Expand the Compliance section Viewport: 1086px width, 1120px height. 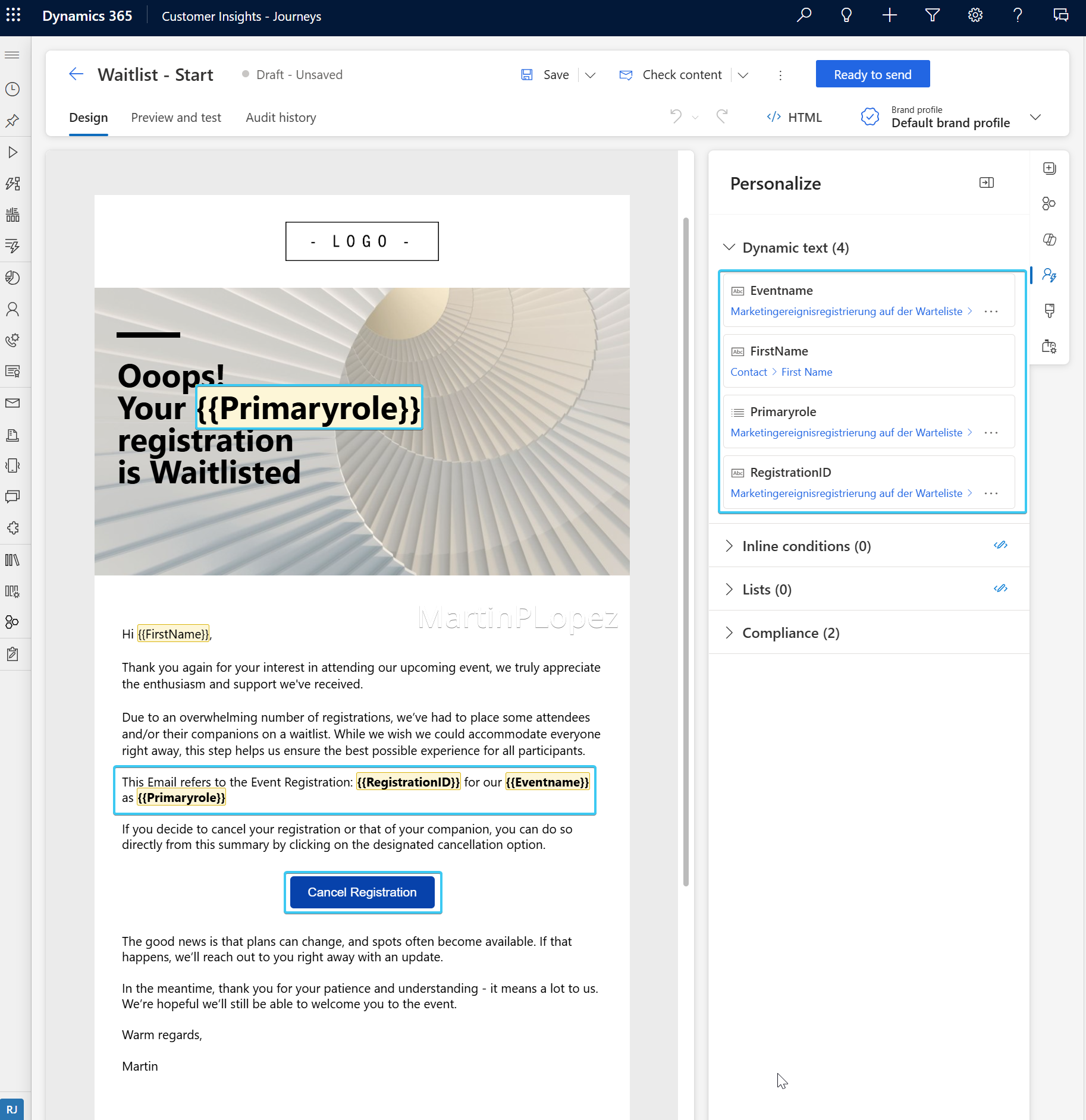pyautogui.click(x=730, y=633)
